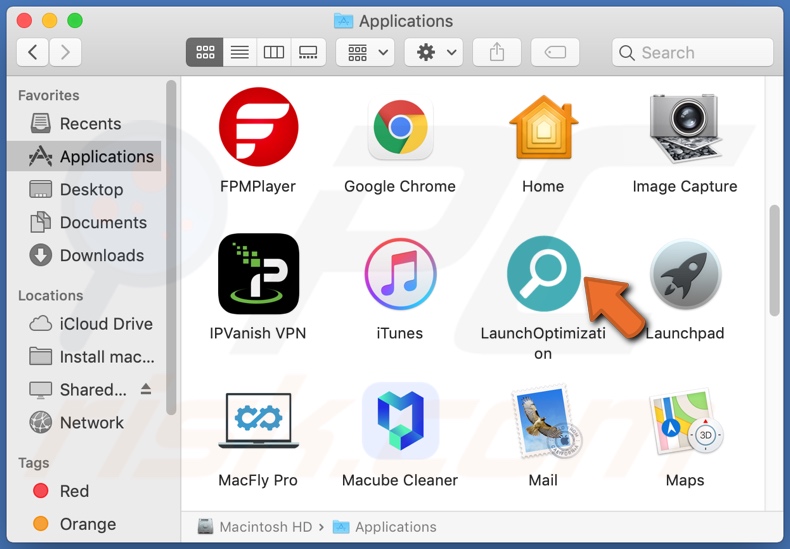Open iCloud Drive in the sidebar
790x549 pixels.
85,324
